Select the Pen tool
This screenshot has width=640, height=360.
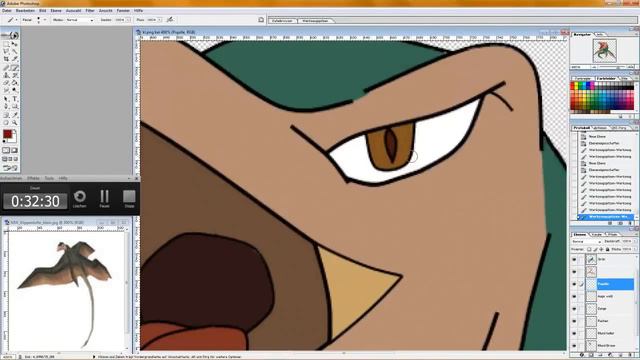pos(6,107)
